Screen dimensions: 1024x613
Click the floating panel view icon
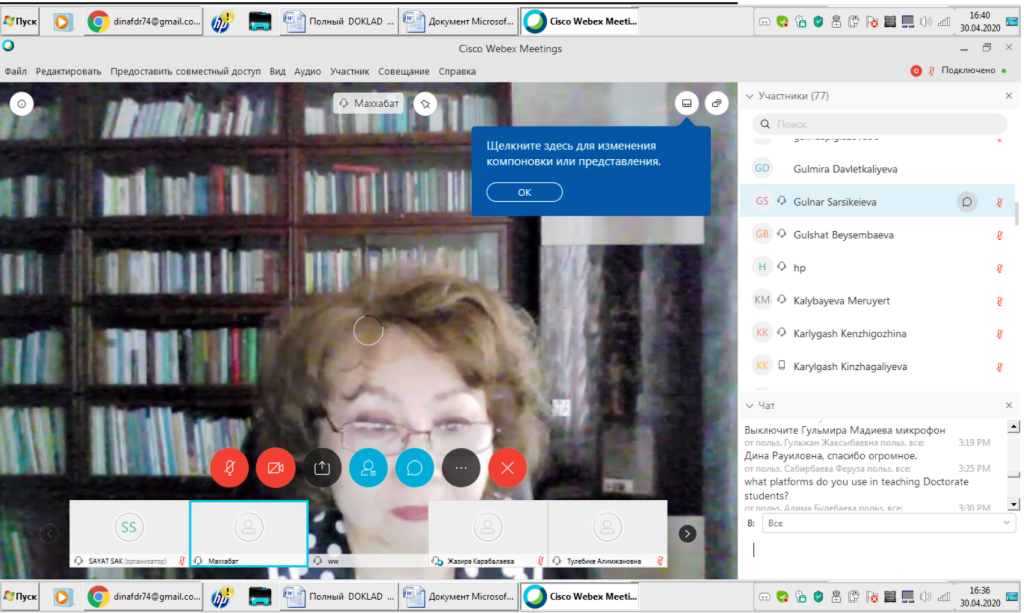tap(717, 103)
